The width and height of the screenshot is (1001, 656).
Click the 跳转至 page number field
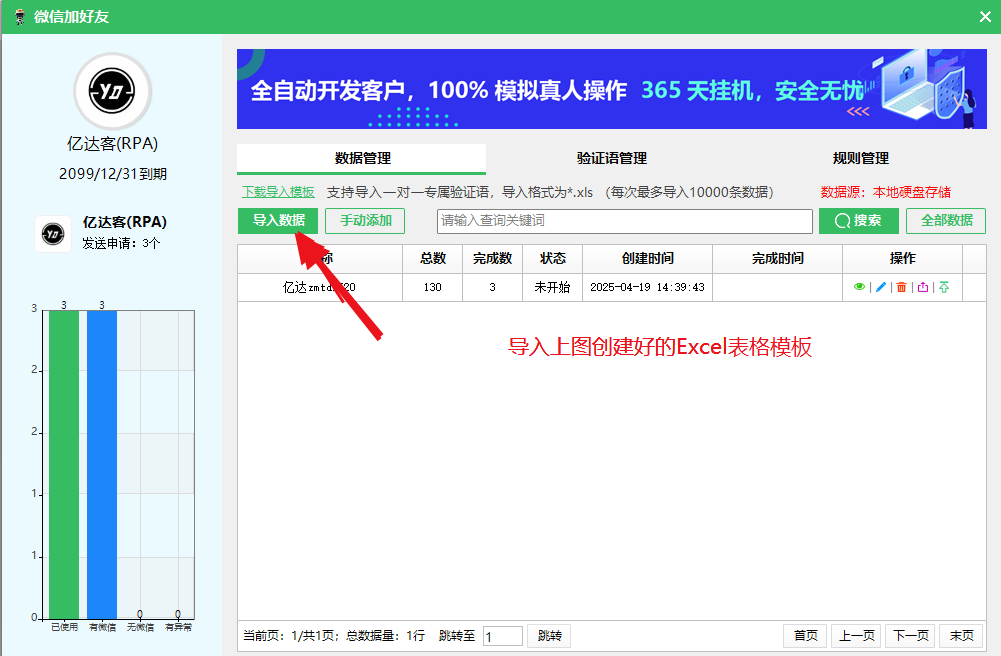point(502,636)
